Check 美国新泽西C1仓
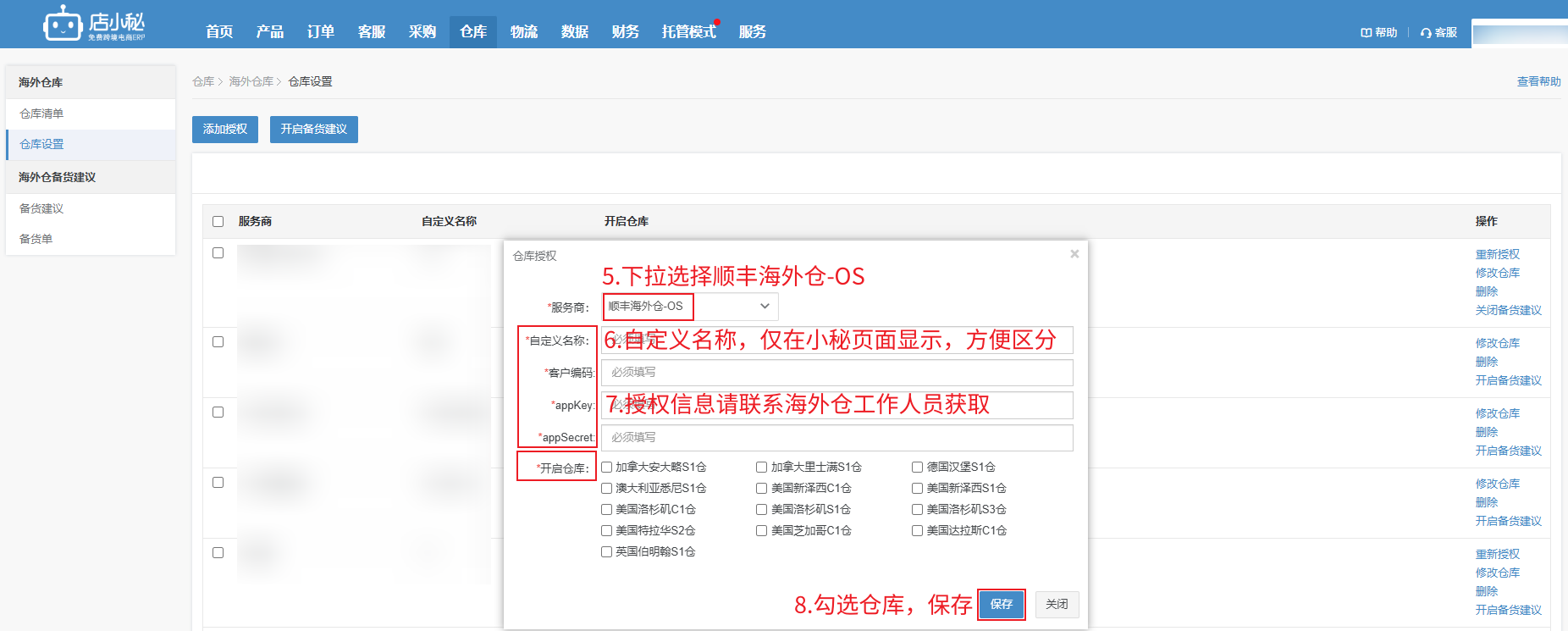The image size is (1568, 631). 761,488
